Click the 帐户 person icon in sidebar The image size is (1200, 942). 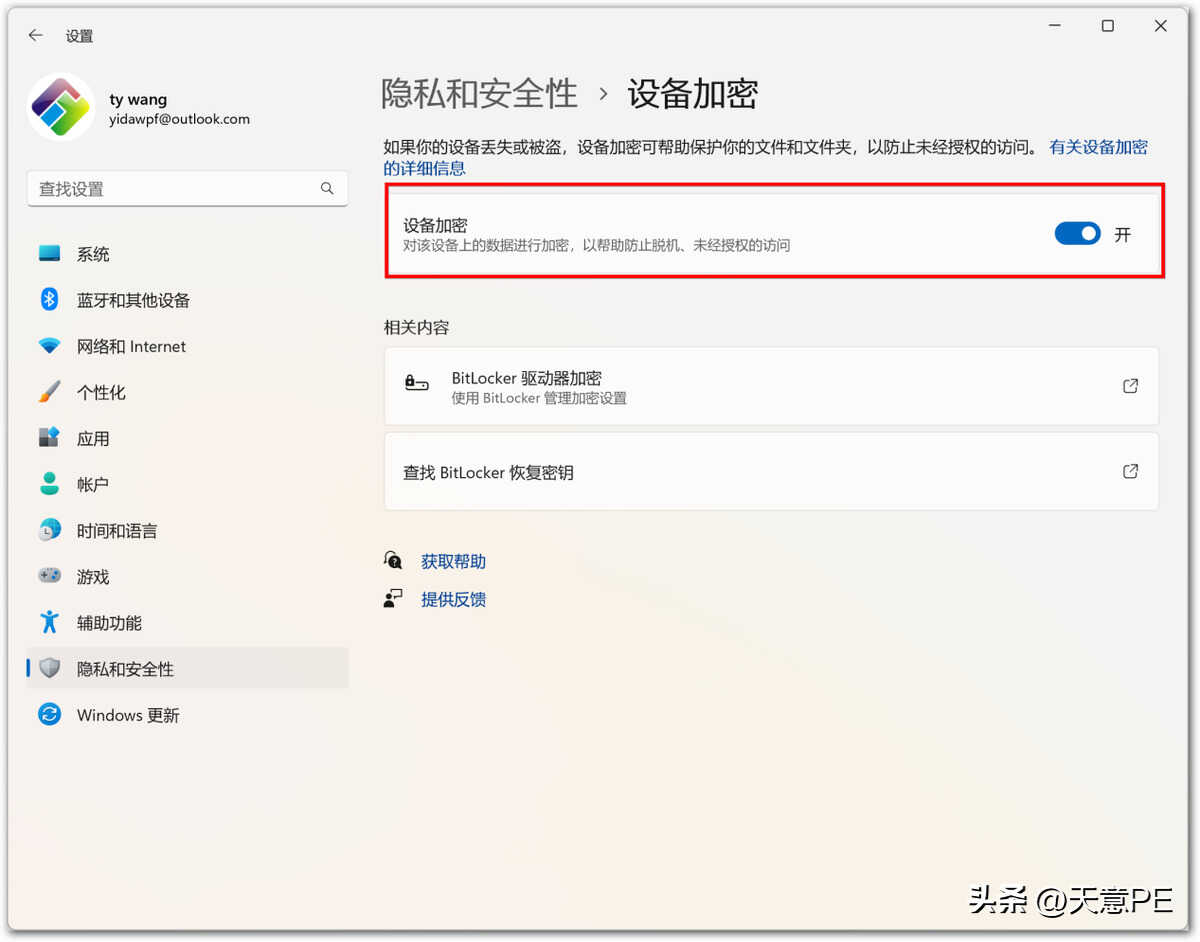click(x=49, y=484)
